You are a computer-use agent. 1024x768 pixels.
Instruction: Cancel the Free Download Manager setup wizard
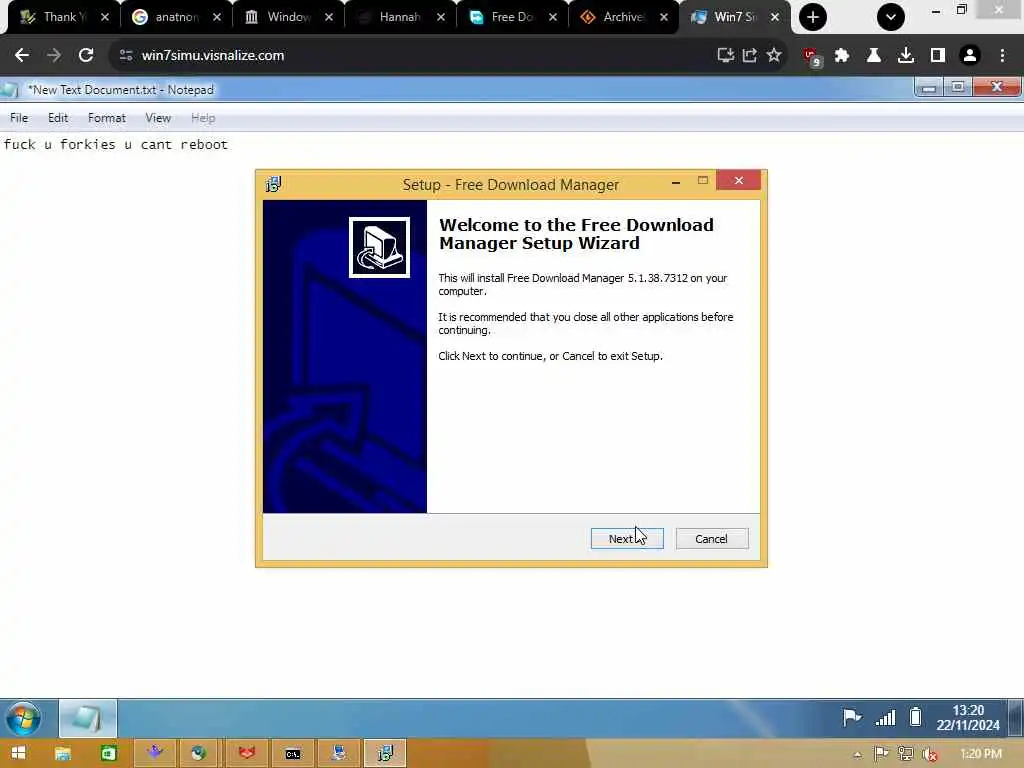pyautogui.click(x=712, y=539)
